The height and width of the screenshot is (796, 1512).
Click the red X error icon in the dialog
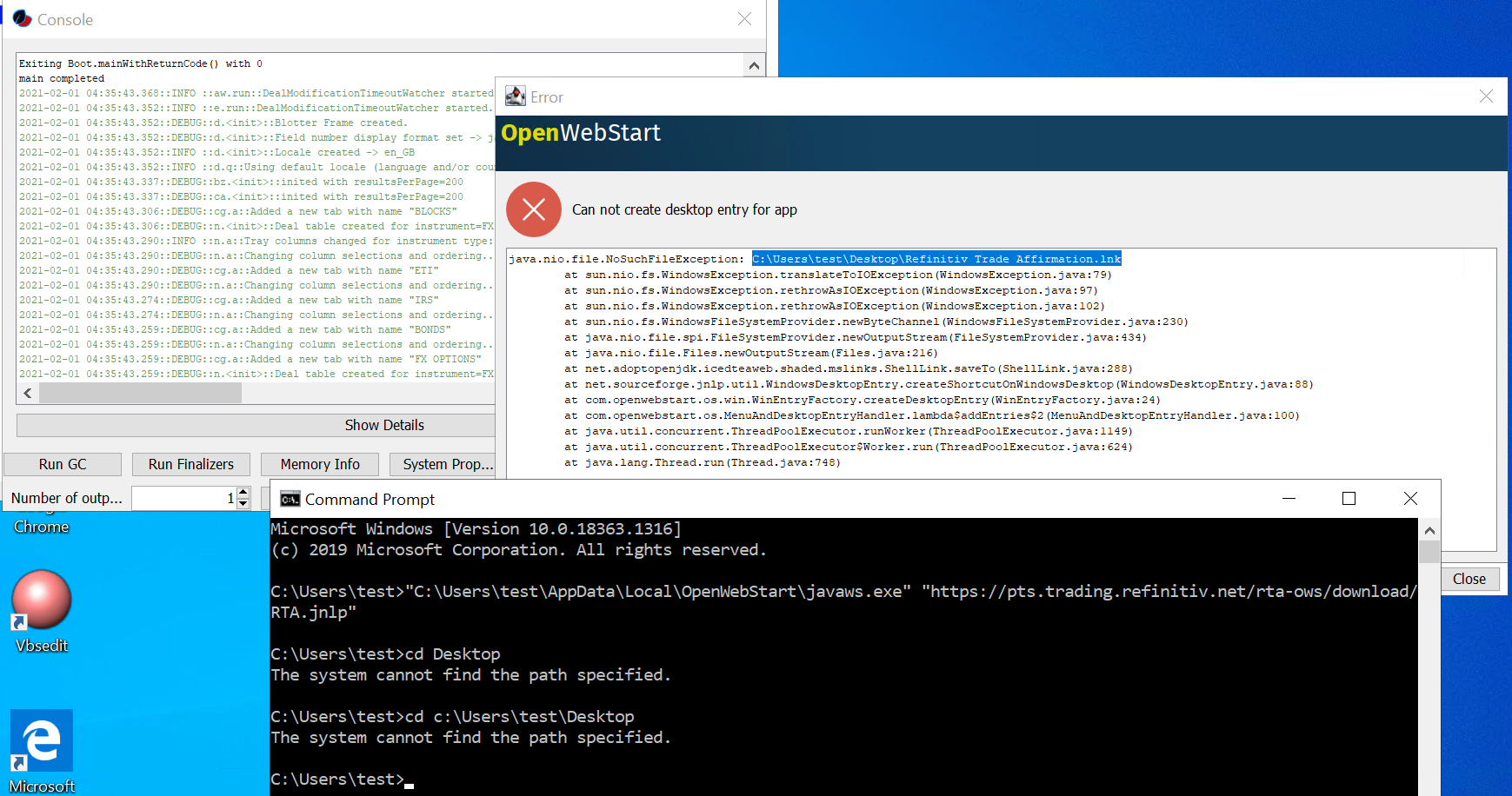click(x=533, y=209)
